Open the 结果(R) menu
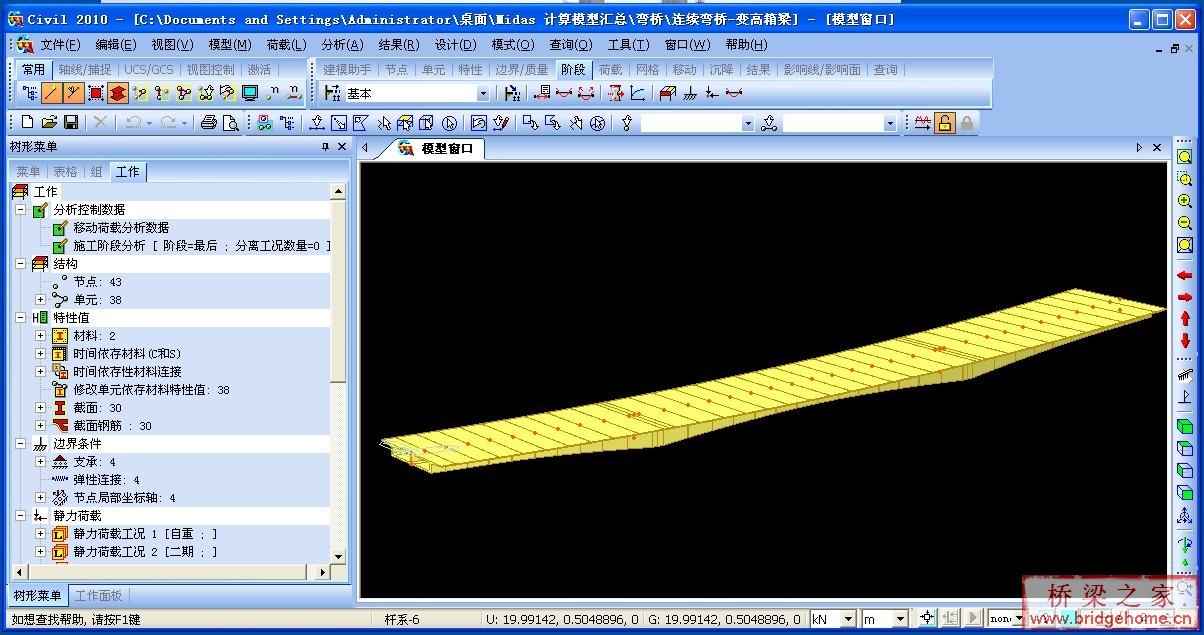This screenshot has height=635, width=1204. tap(399, 44)
